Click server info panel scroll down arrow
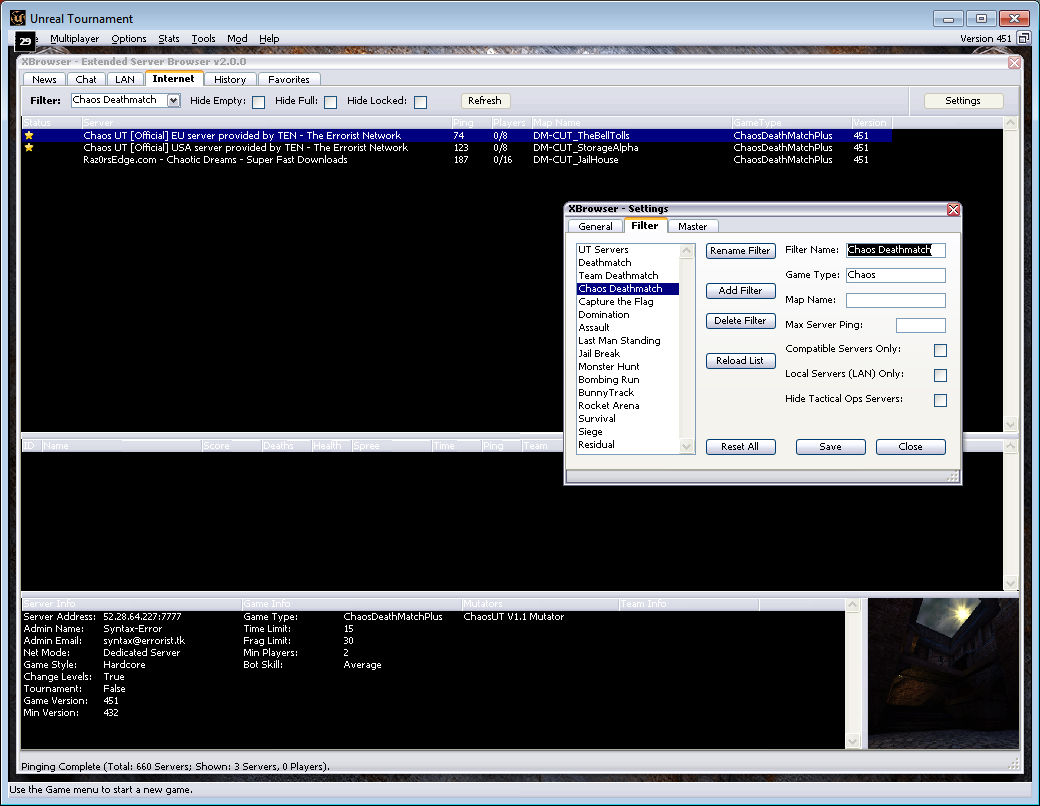 pyautogui.click(x=853, y=742)
